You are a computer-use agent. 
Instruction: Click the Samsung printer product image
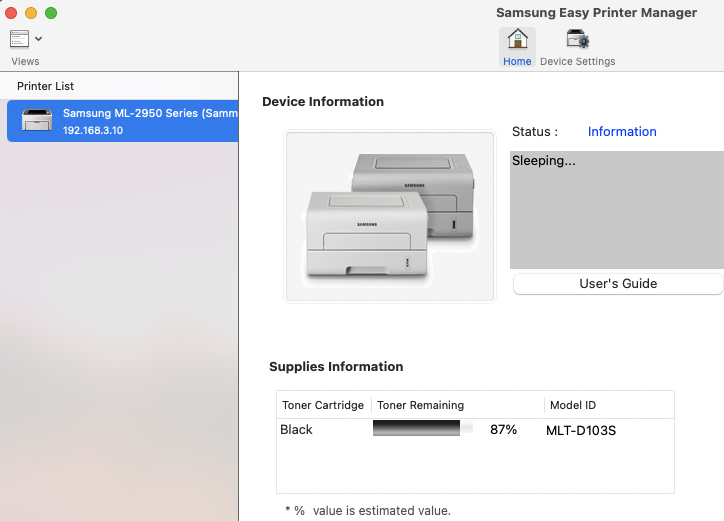tap(390, 216)
